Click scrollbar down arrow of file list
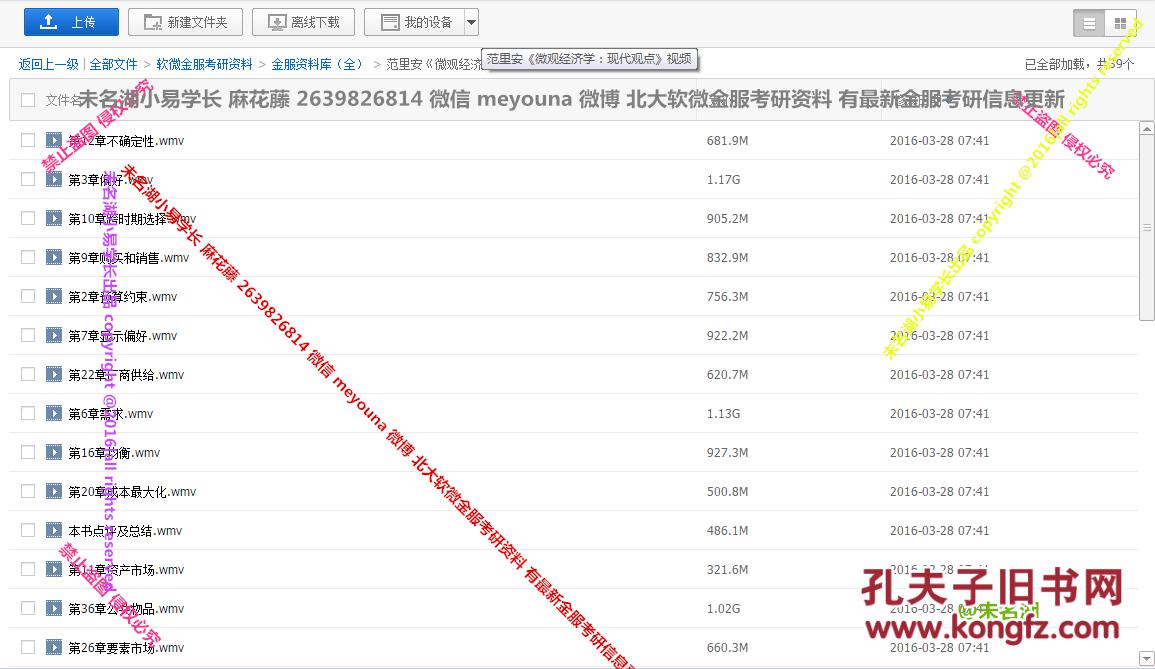 pos(1146,657)
